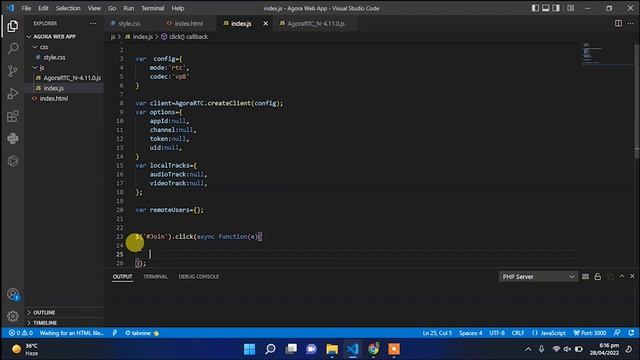Screen dimensions: 640x360
Task: Collapse AGORA WEB APP folder section
Action: (64, 36)
